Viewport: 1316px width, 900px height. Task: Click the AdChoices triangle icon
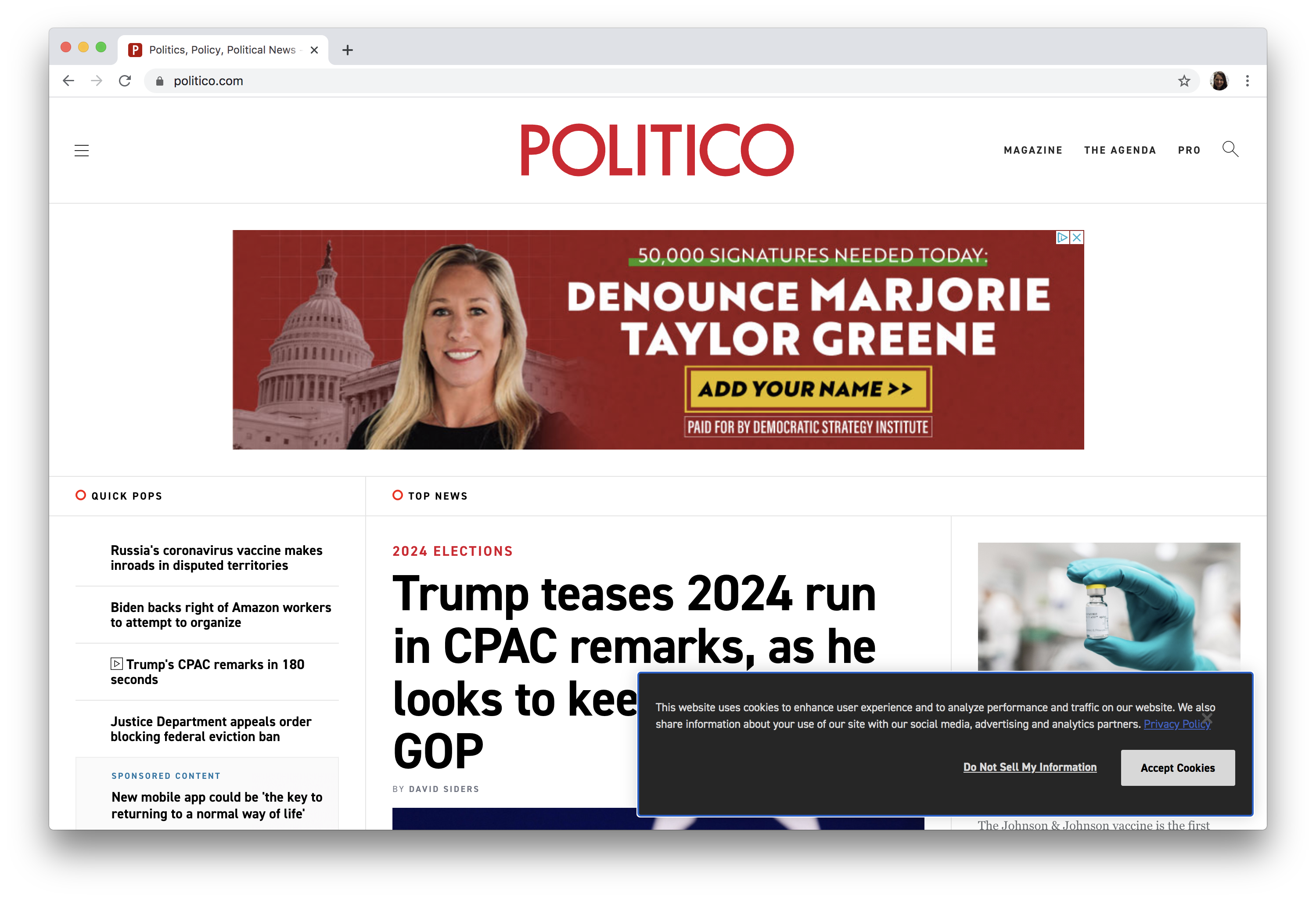tap(1063, 238)
